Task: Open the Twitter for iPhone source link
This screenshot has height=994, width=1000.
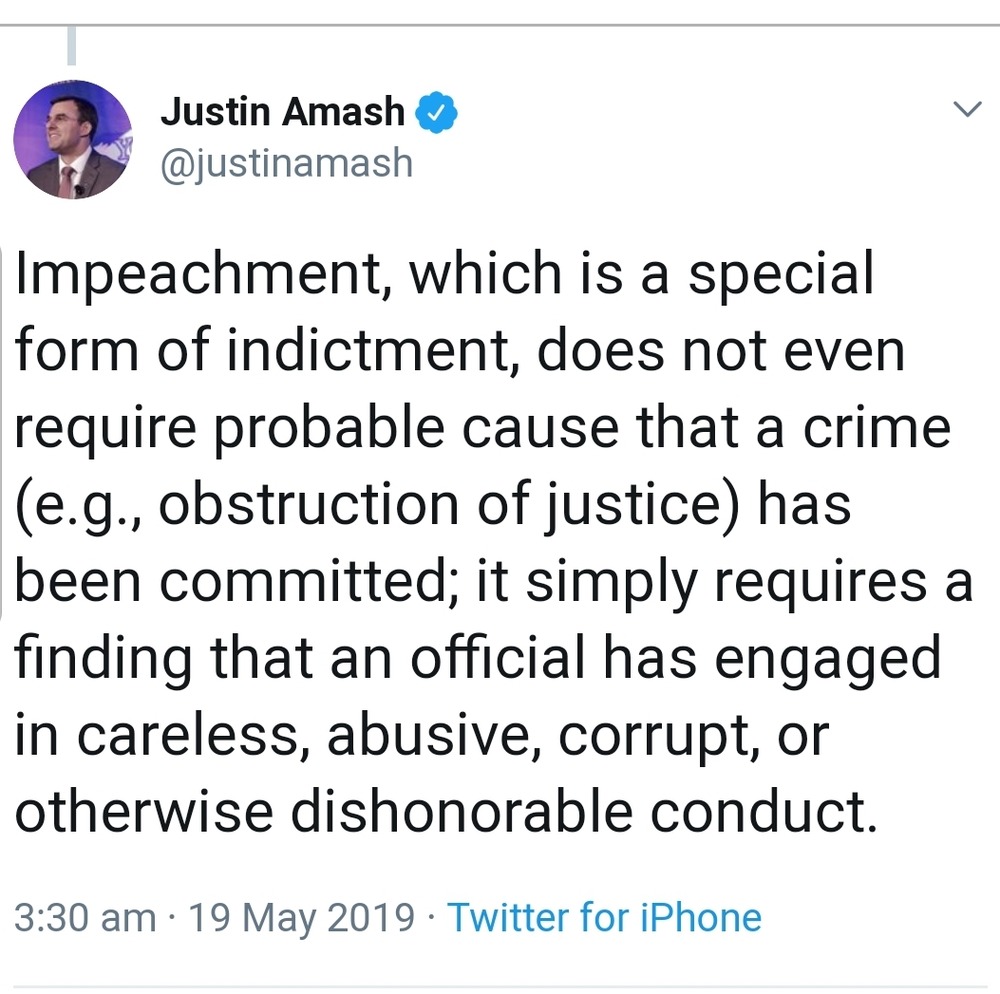Action: pos(604,917)
